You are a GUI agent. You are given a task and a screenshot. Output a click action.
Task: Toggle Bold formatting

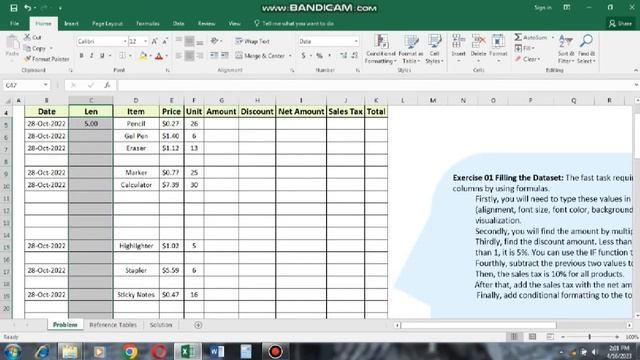click(81, 56)
